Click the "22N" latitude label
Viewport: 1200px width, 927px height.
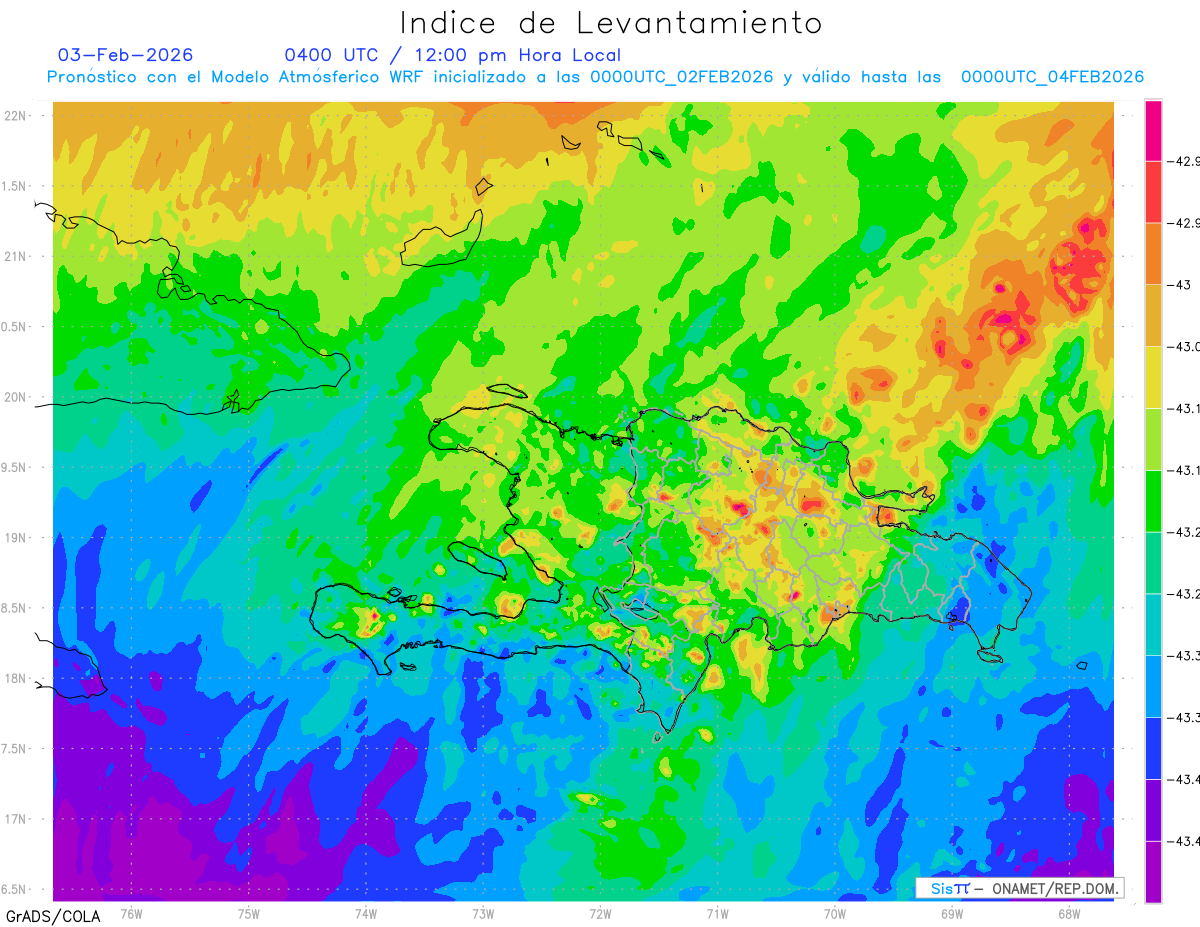pyautogui.click(x=16, y=115)
